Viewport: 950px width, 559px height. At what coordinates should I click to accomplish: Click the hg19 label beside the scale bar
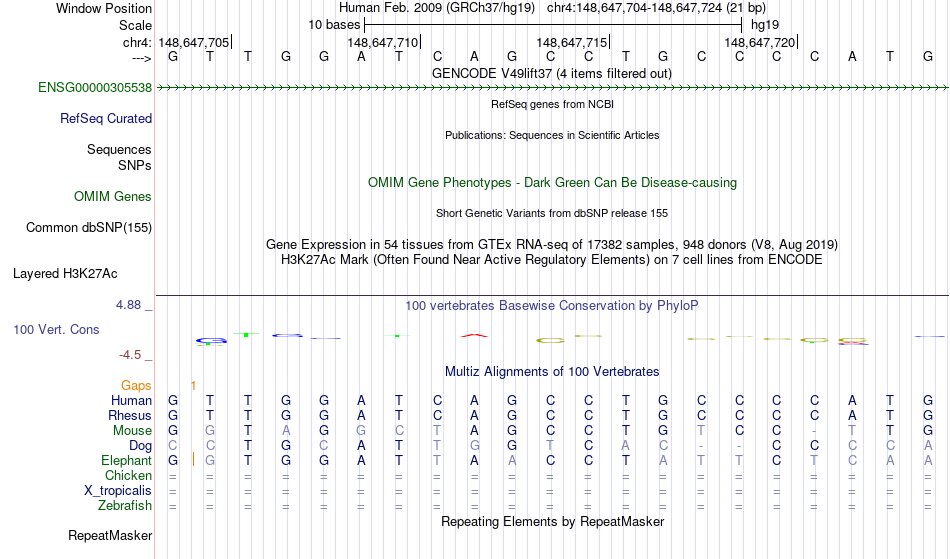coord(765,25)
